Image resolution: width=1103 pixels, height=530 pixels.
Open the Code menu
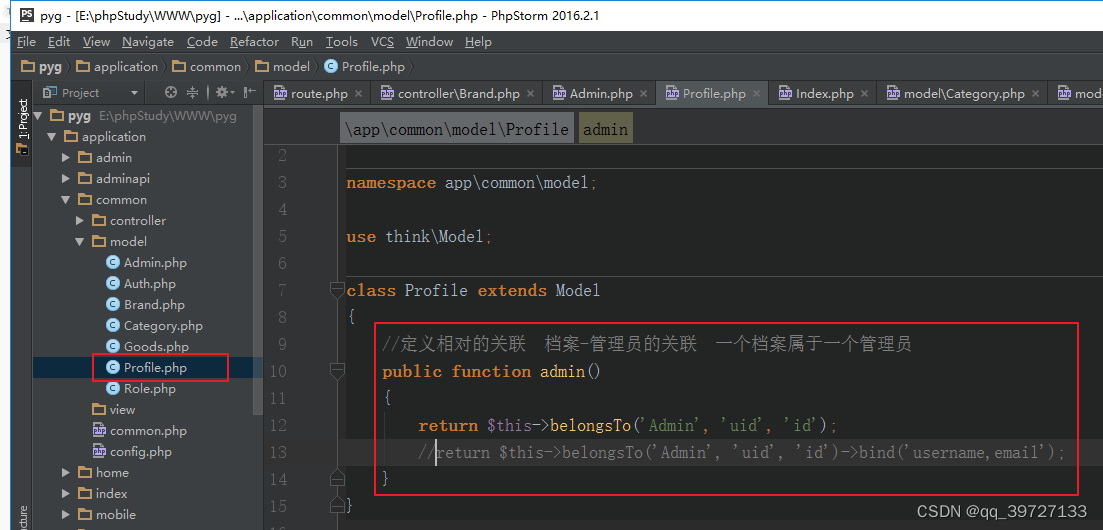click(202, 42)
